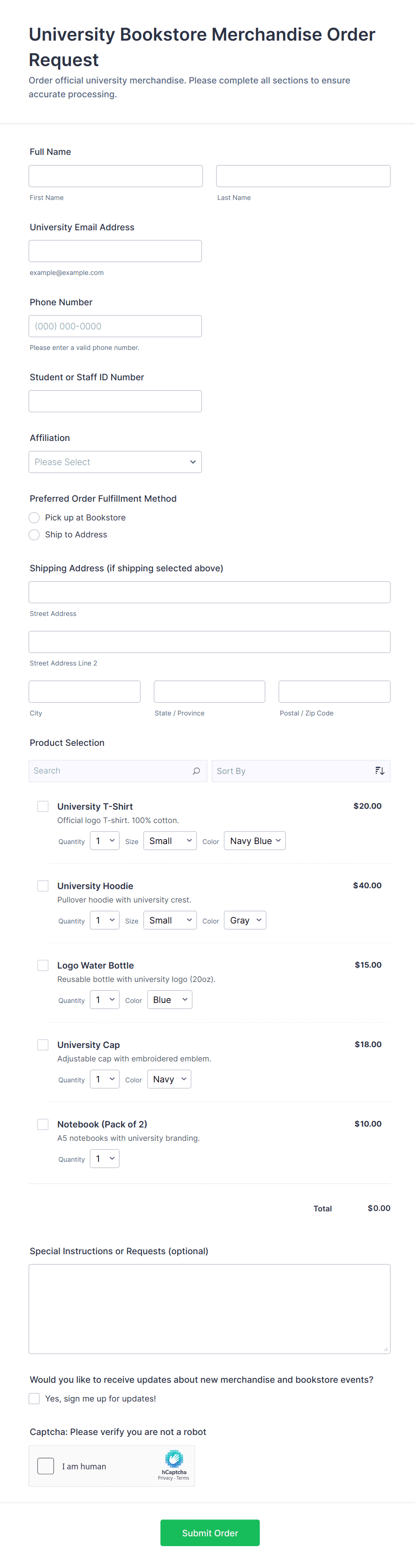Click the hCaptcha logo icon
Screen dimensions: 415x1568
[174, 1459]
